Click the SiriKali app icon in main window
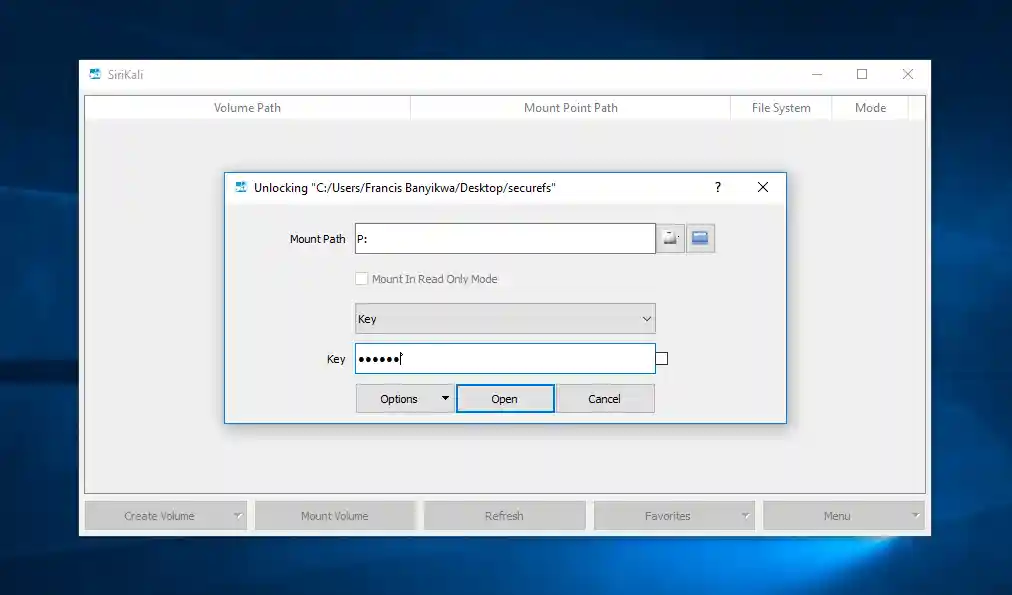The width and height of the screenshot is (1012, 595). pos(95,74)
